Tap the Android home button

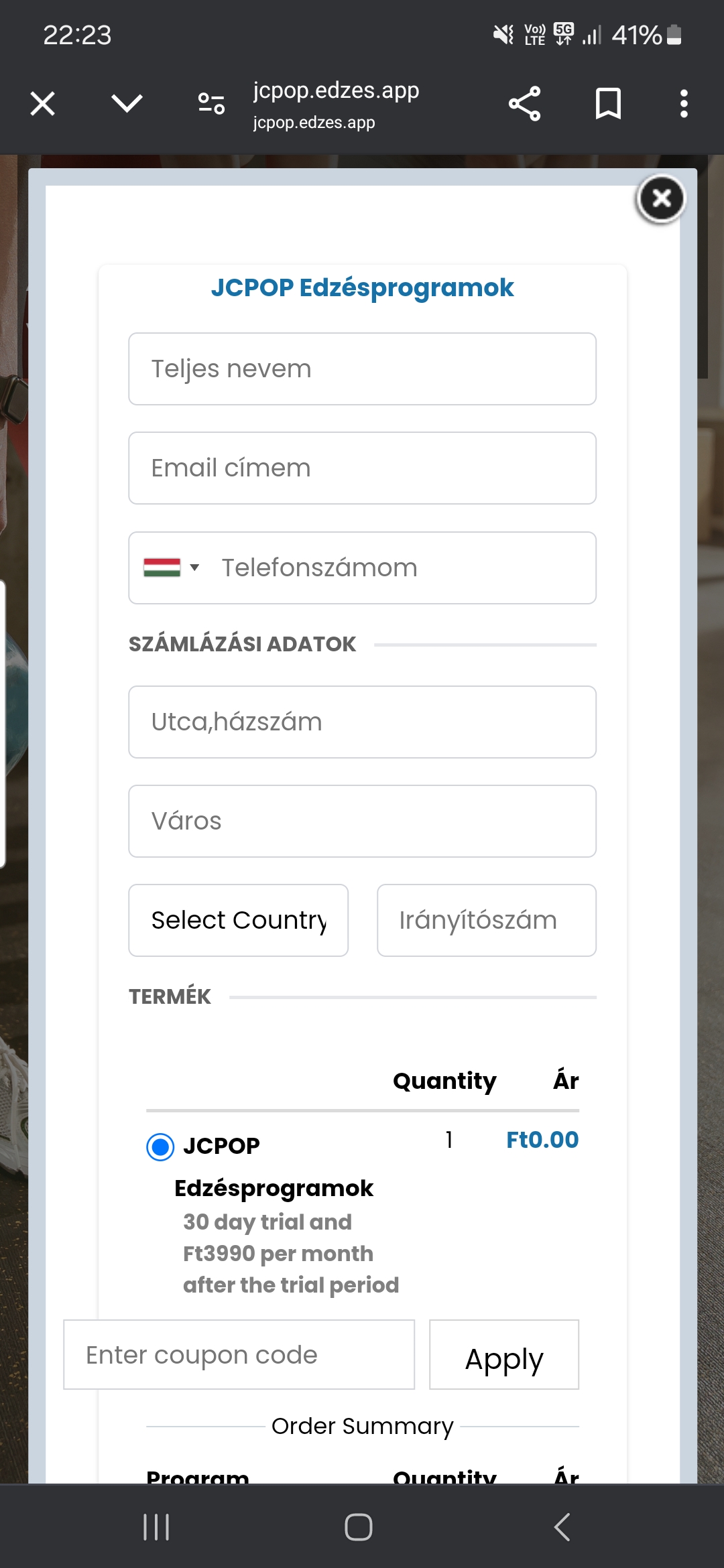[x=359, y=1527]
